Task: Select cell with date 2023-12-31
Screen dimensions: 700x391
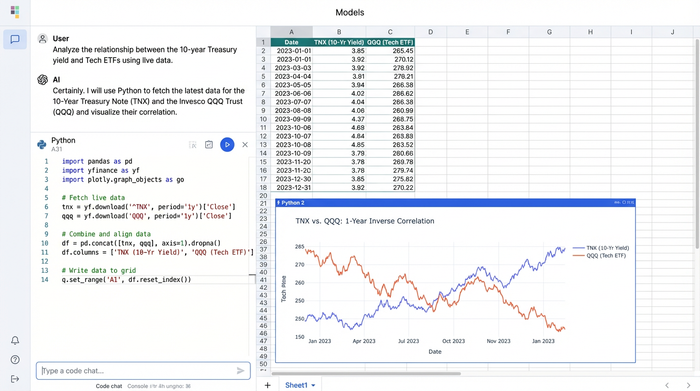Action: 292,187
